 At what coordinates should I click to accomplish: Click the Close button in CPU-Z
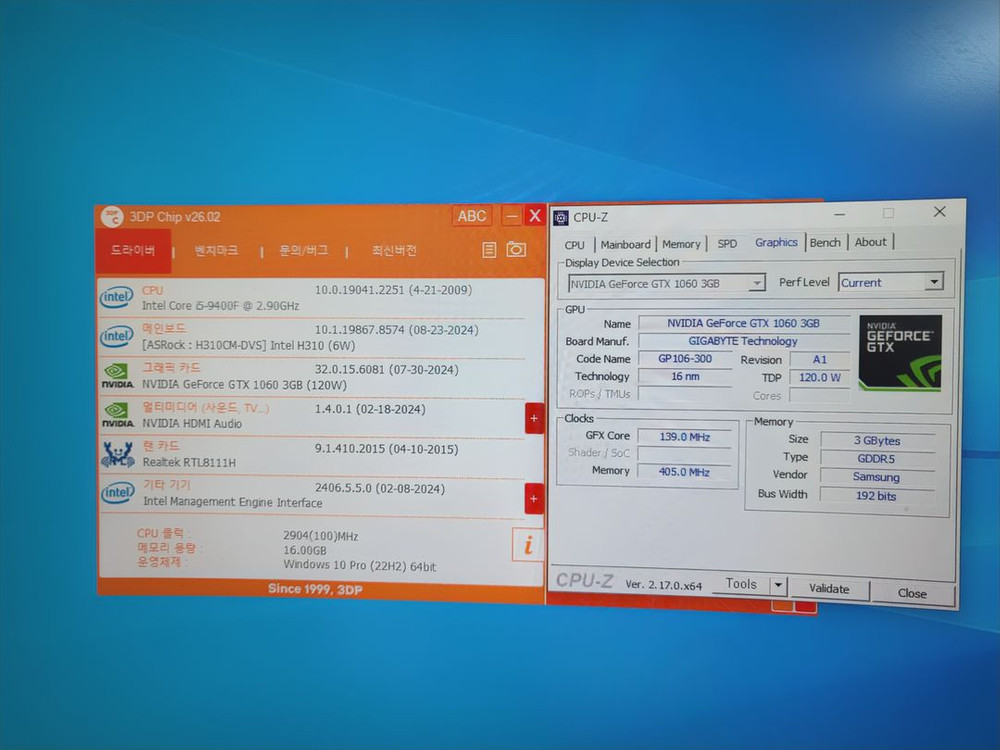click(x=912, y=592)
